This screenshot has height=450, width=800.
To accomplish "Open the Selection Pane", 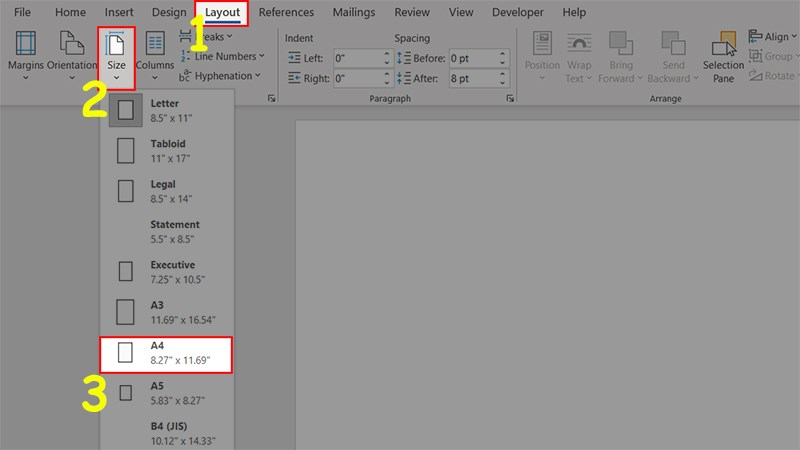I will (723, 56).
